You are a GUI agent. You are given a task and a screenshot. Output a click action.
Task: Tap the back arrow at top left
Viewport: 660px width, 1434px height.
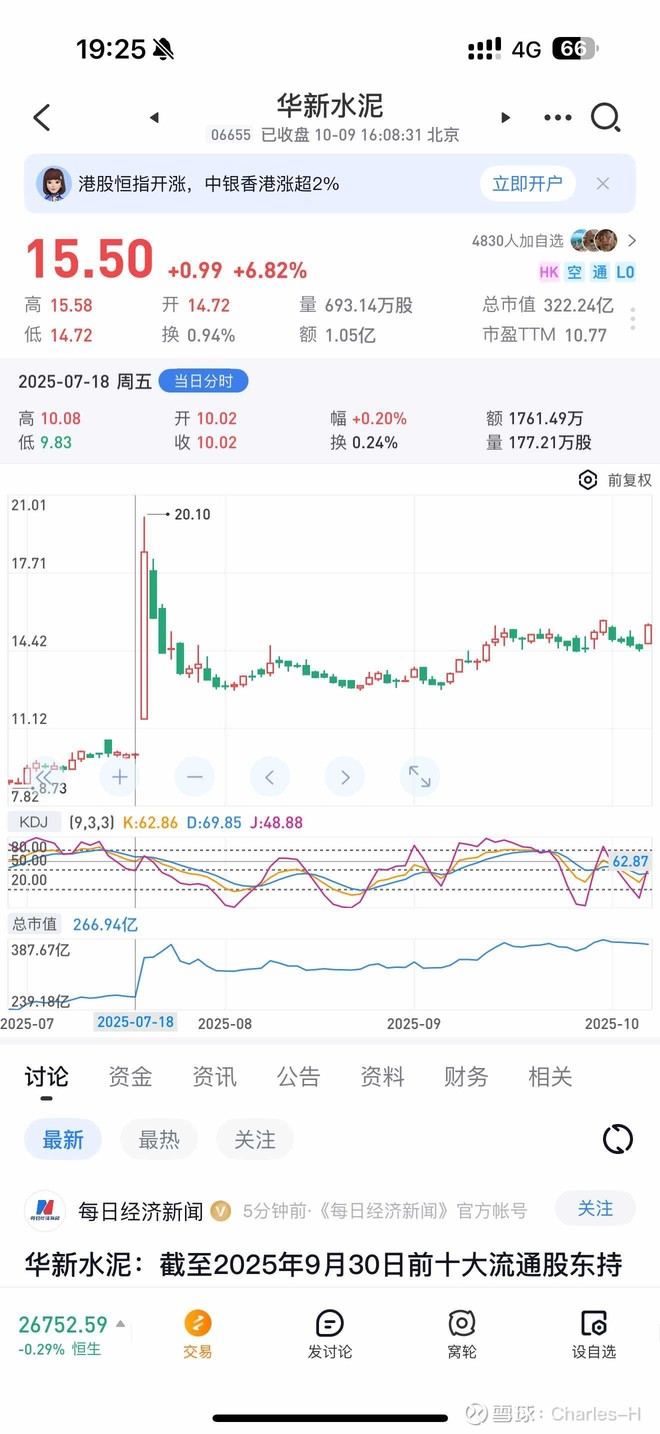click(41, 118)
